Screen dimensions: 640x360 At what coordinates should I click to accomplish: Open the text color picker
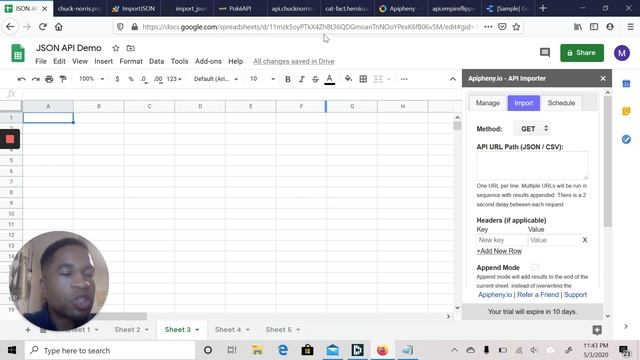coord(329,79)
